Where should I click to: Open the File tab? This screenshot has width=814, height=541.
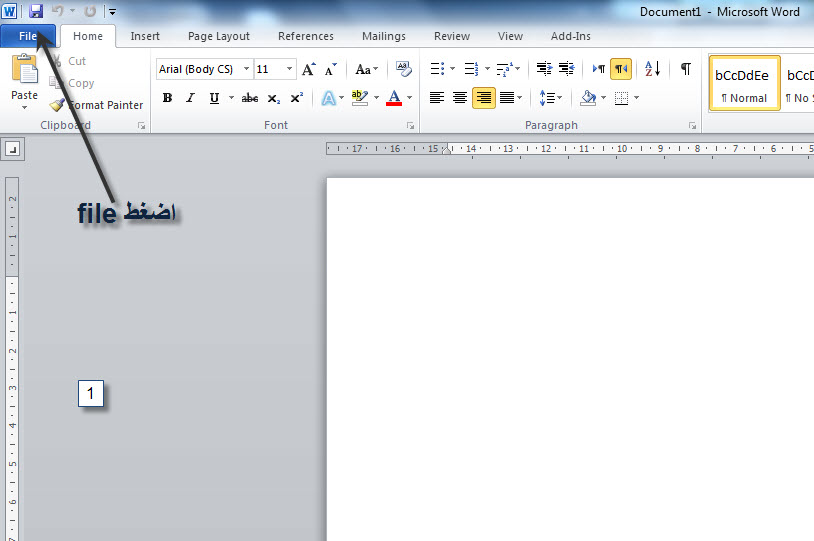point(28,36)
